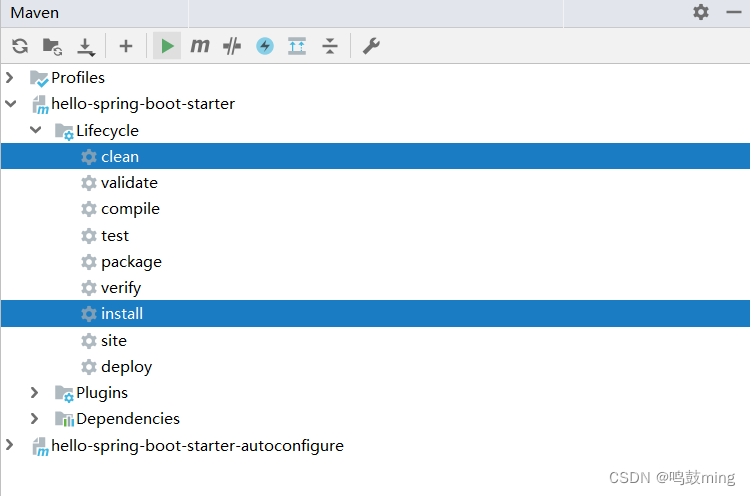Select the package lifecycle goal
This screenshot has height=496, width=750.
[131, 261]
